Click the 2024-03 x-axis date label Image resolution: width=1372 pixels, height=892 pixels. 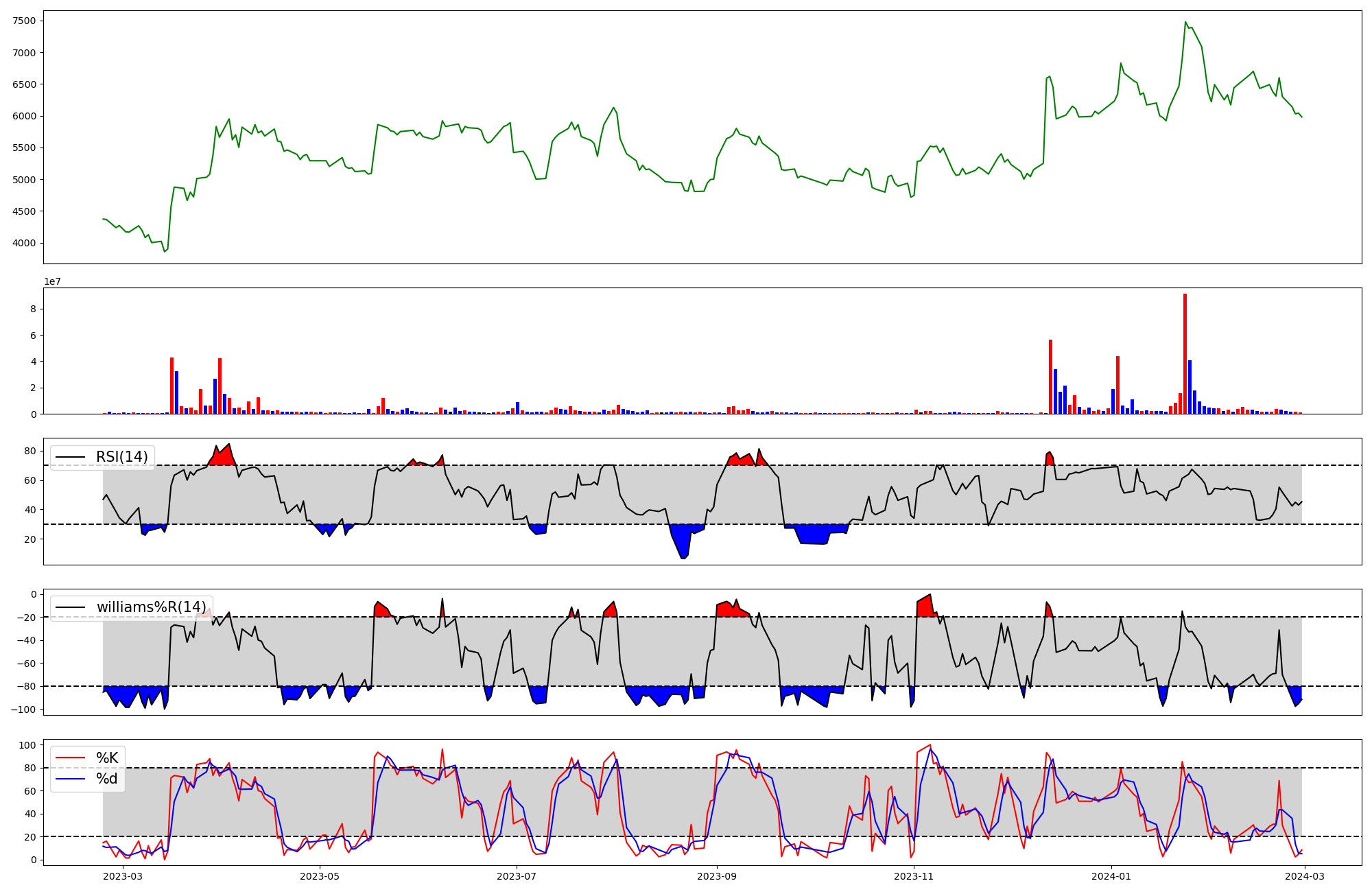coord(1304,876)
